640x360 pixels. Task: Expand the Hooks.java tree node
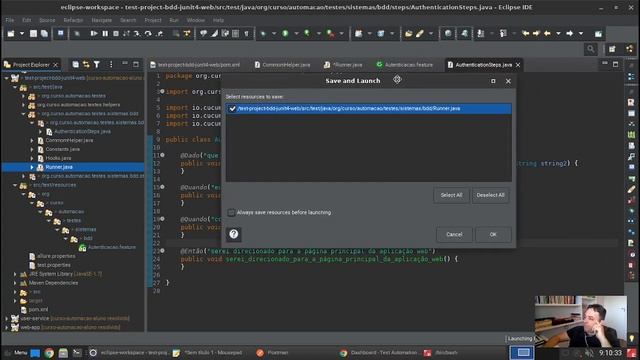32,158
